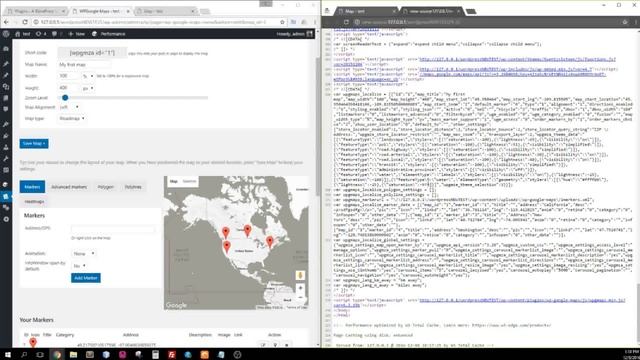The image size is (640, 360).
Task: Zoom out on the map with minus
Action: click(300, 298)
